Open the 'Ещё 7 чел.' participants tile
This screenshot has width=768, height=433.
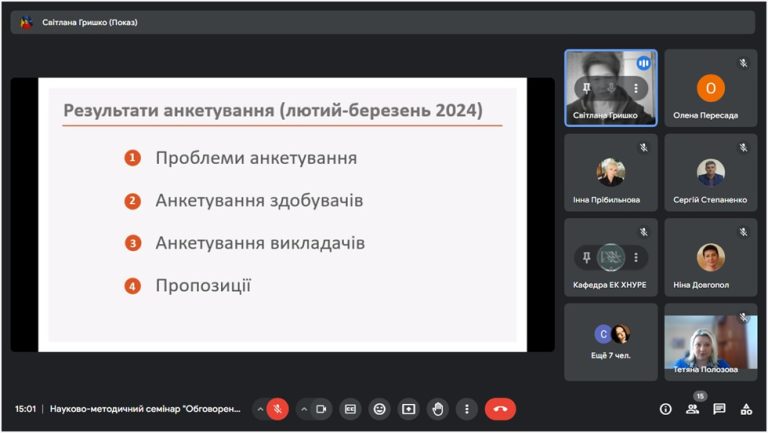[x=611, y=342]
